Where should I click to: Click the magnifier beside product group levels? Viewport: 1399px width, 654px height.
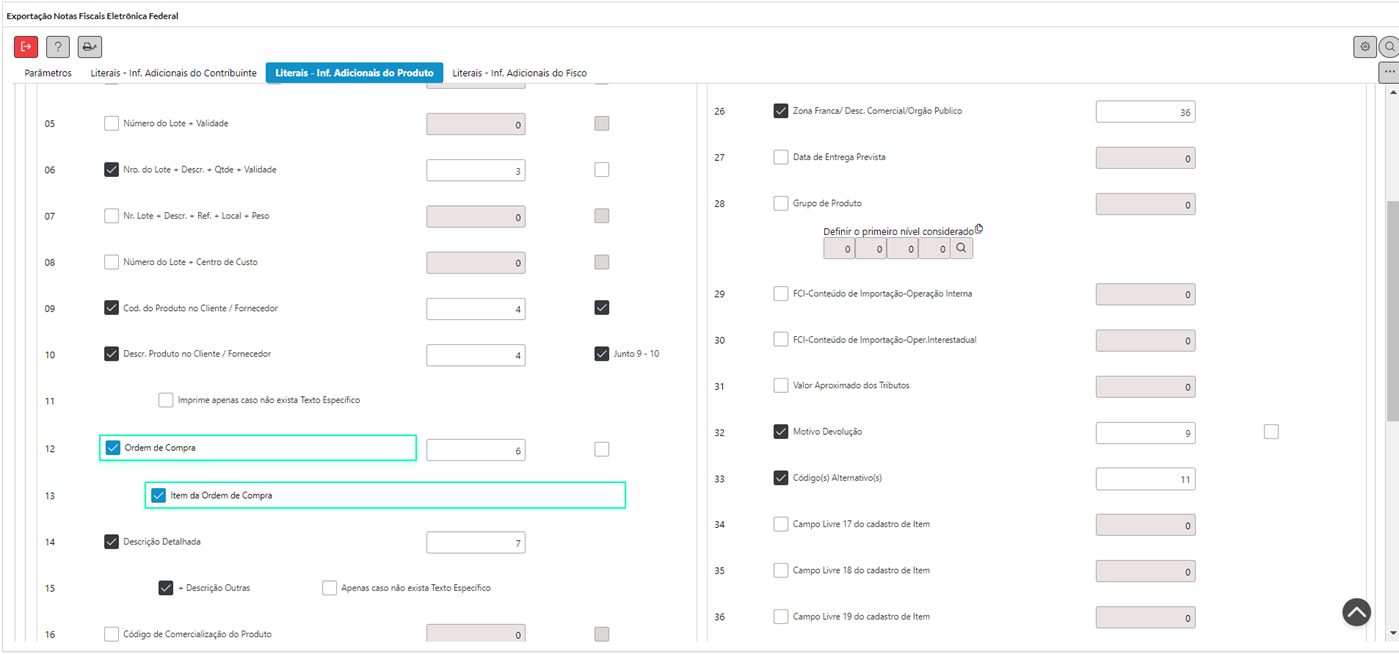(x=961, y=248)
